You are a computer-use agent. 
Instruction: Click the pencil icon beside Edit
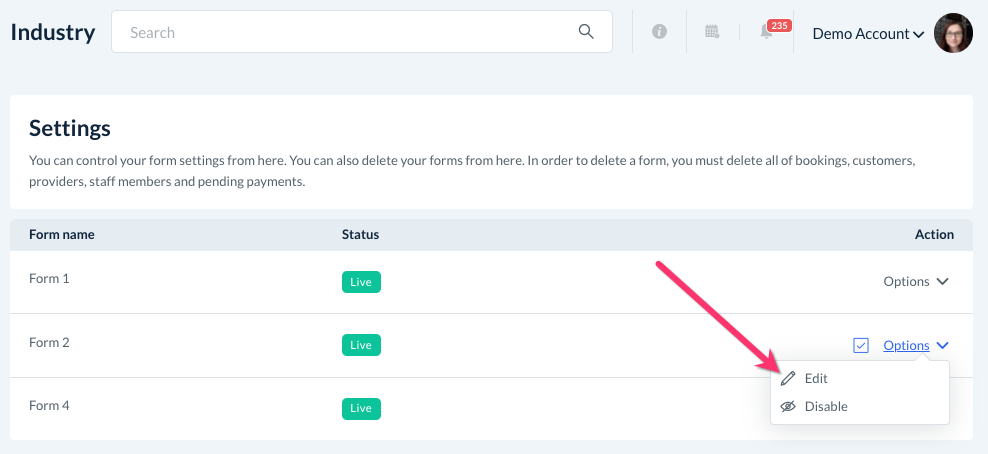[788, 379]
